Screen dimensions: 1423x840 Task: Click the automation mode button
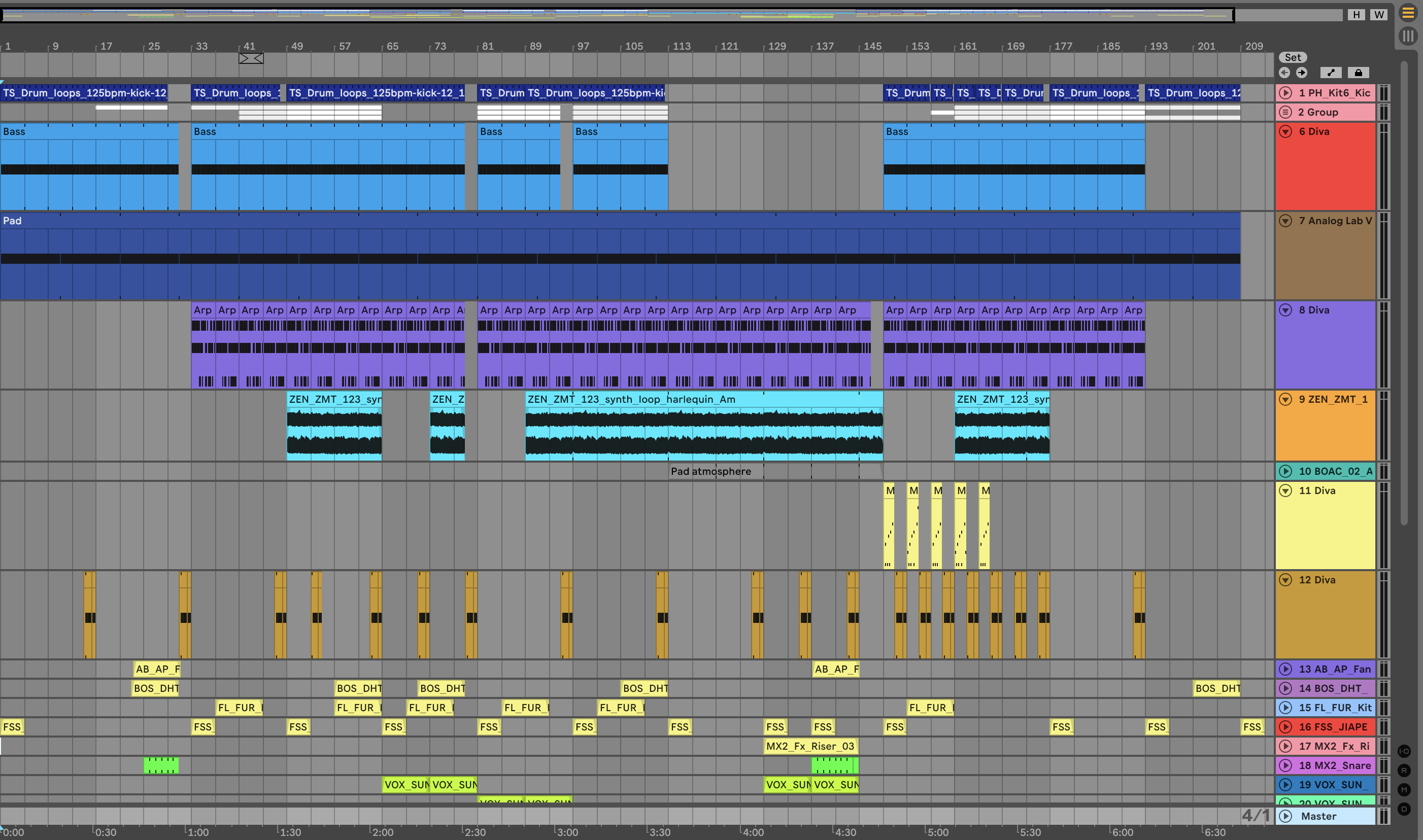pyautogui.click(x=1331, y=73)
